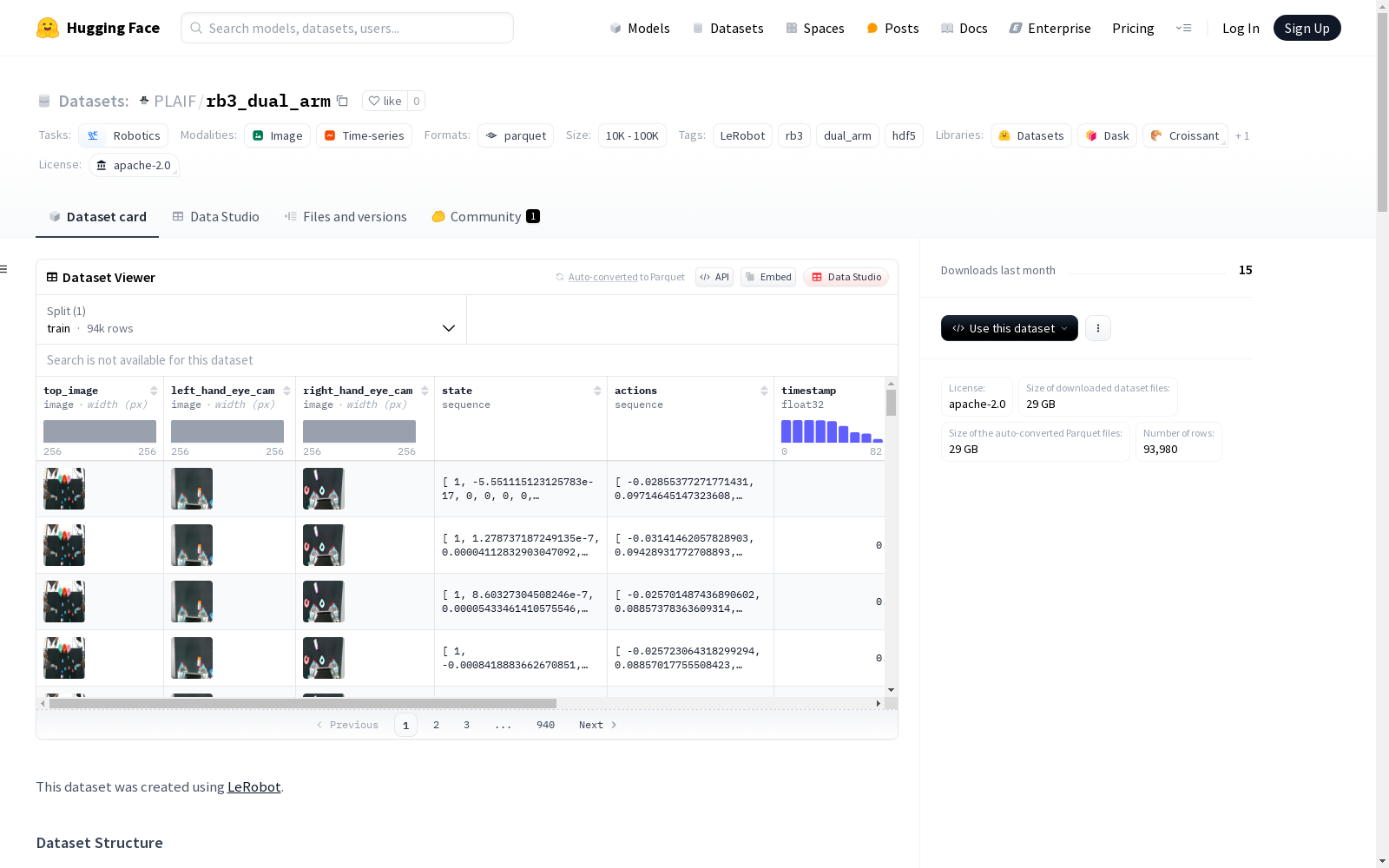Image resolution: width=1389 pixels, height=868 pixels.
Task: Click the Log In link
Action: pos(1241,28)
